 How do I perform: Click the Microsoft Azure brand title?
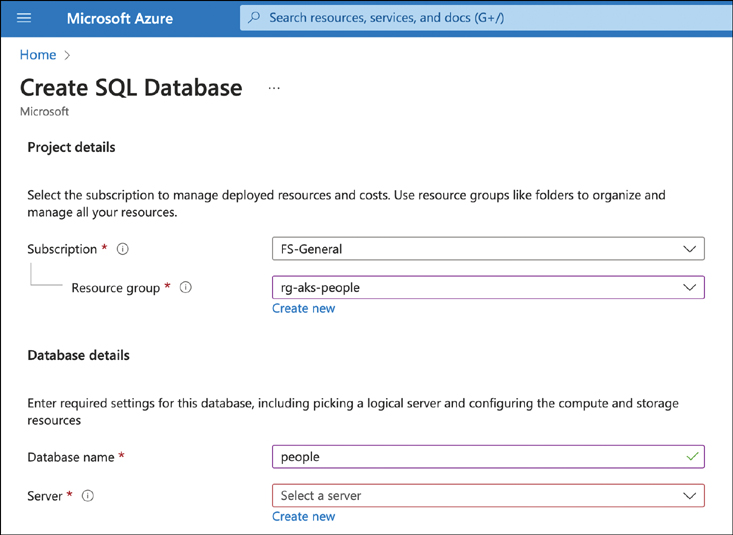click(119, 18)
